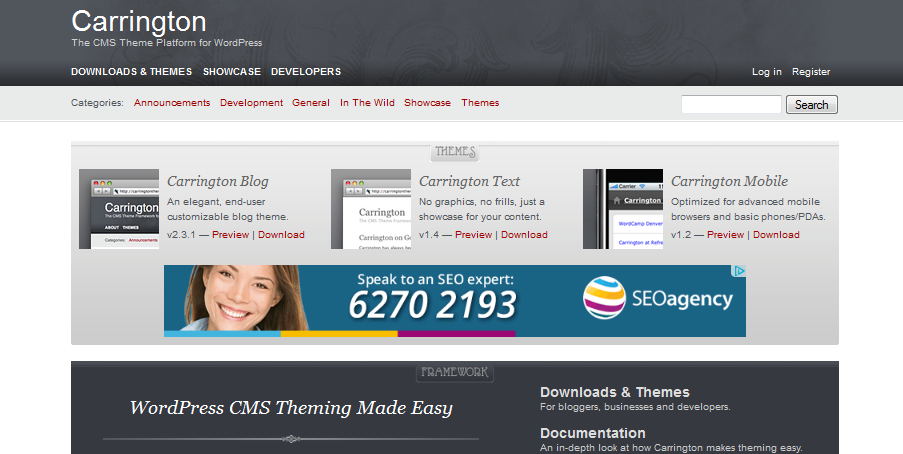903x454 pixels.
Task: Click the 'The CMS Theme Platform for WordPress' tagline
Action: (166, 43)
